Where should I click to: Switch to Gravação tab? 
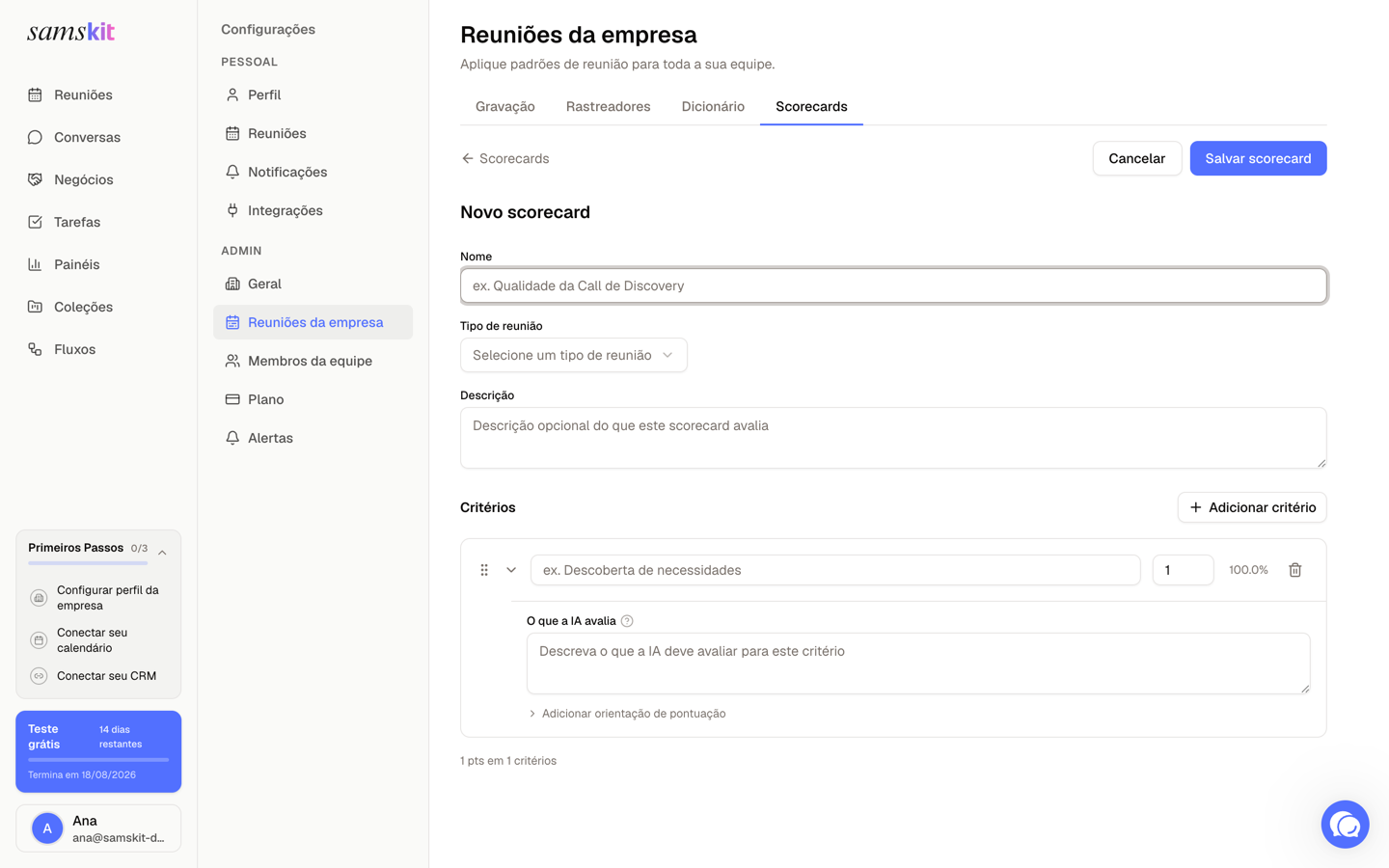(x=505, y=107)
